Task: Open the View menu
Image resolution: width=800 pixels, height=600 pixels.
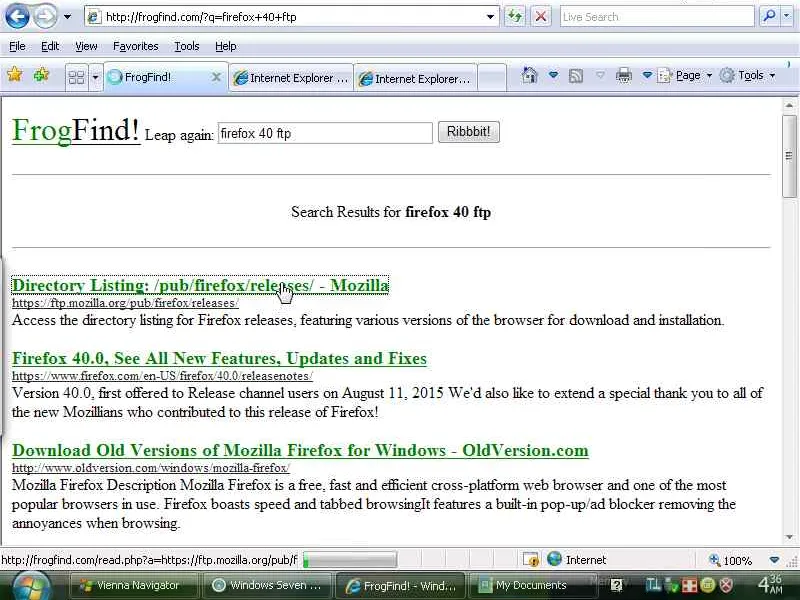Action: (x=86, y=46)
